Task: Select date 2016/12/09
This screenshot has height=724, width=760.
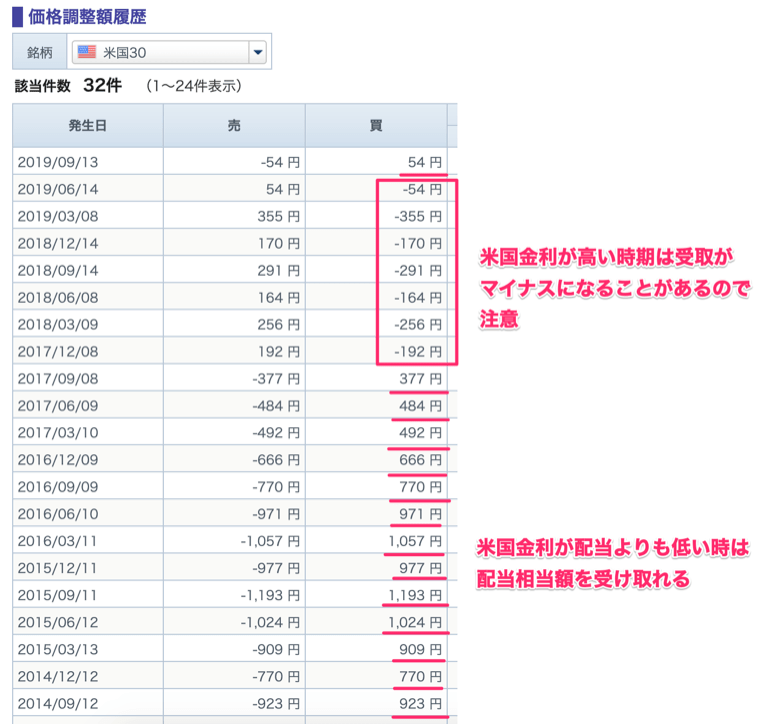Action: (x=58, y=460)
